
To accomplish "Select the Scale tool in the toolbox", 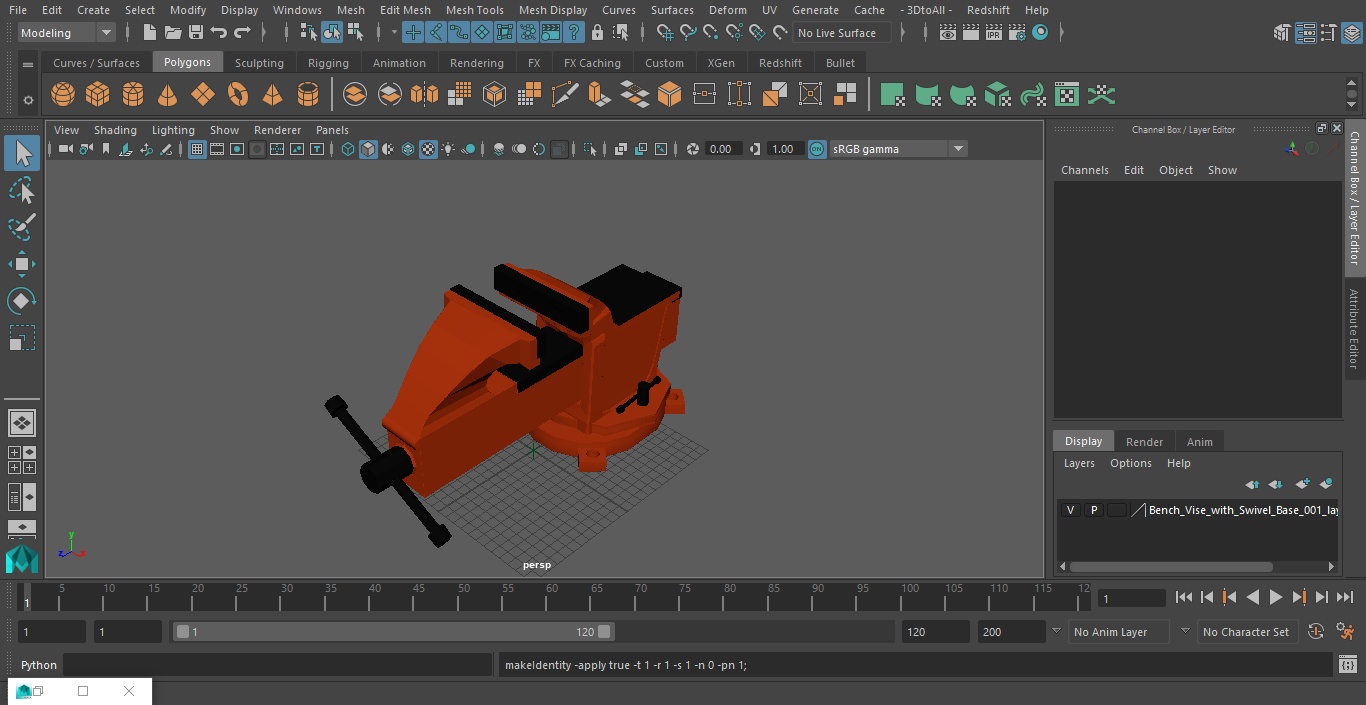I will [x=21, y=338].
